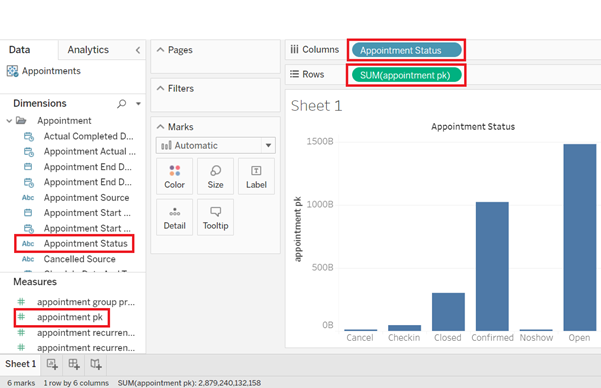Select appointment group pr... measure
Screen dimensions: 601x388
86,302
